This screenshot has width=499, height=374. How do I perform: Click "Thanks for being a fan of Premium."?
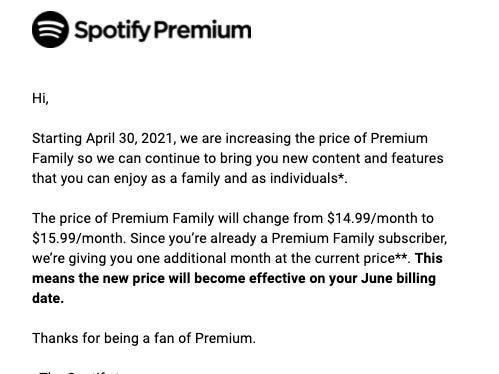tap(144, 338)
